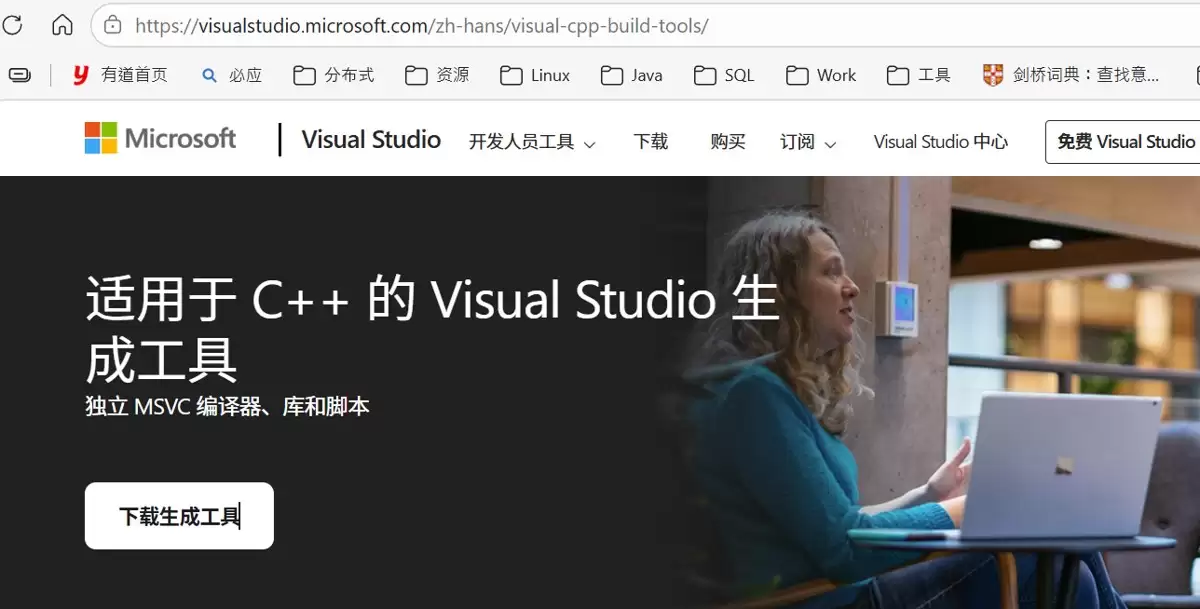1200x609 pixels.
Task: Open the SQL bookmarks folder
Action: [724, 75]
